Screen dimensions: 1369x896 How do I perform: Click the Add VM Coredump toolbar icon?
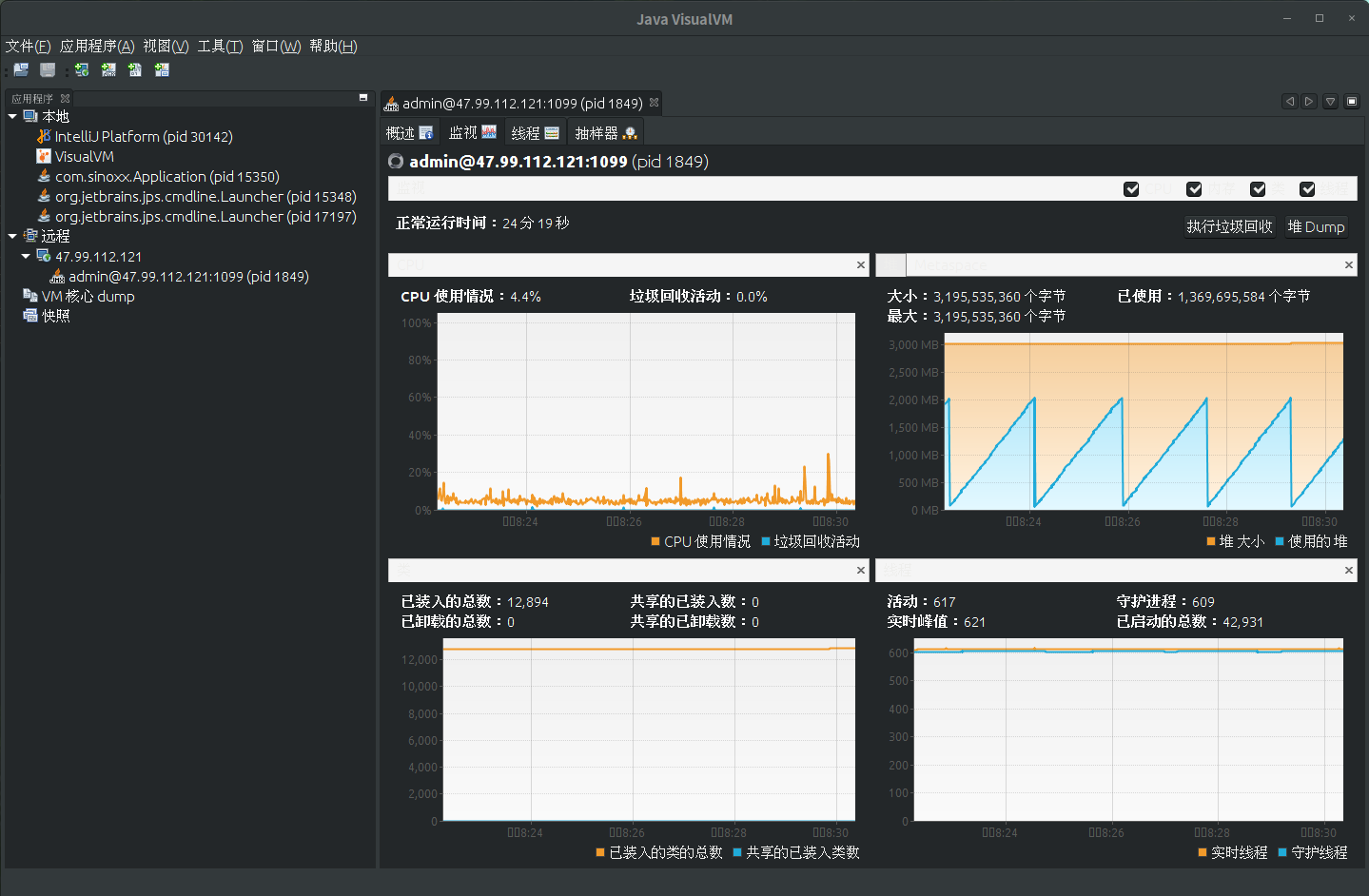135,69
